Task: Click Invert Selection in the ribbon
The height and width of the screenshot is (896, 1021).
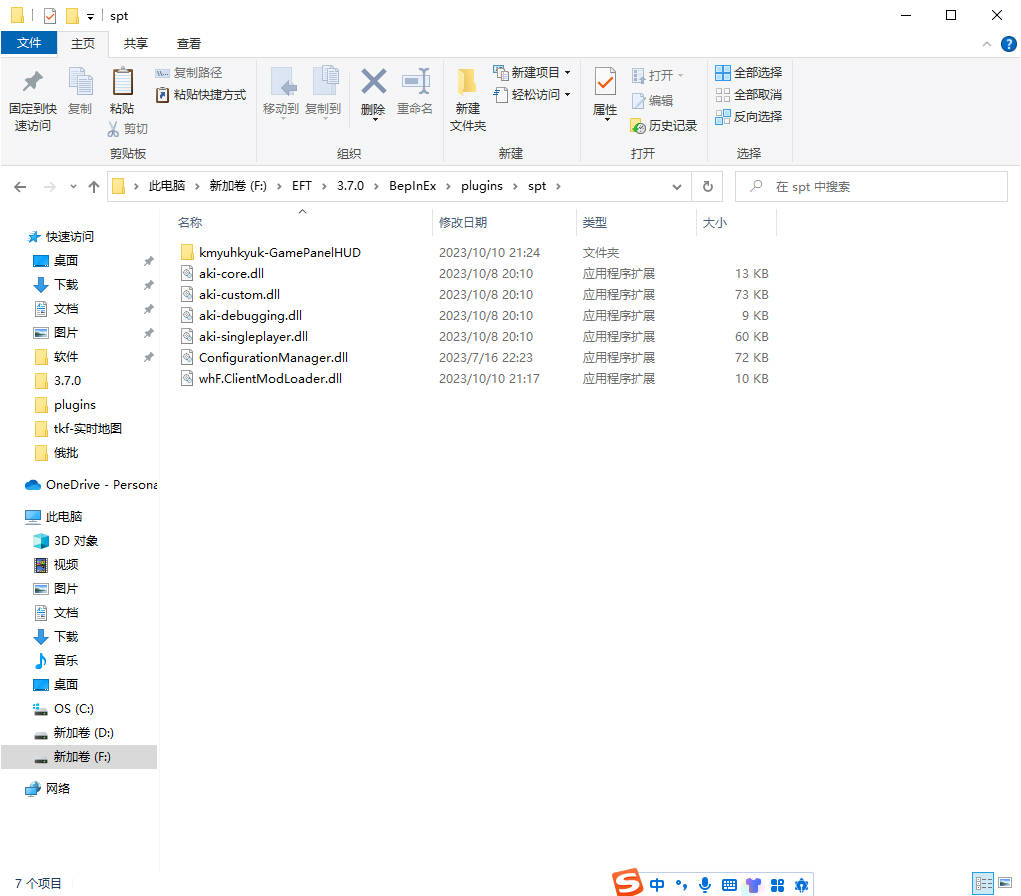Action: 748,117
